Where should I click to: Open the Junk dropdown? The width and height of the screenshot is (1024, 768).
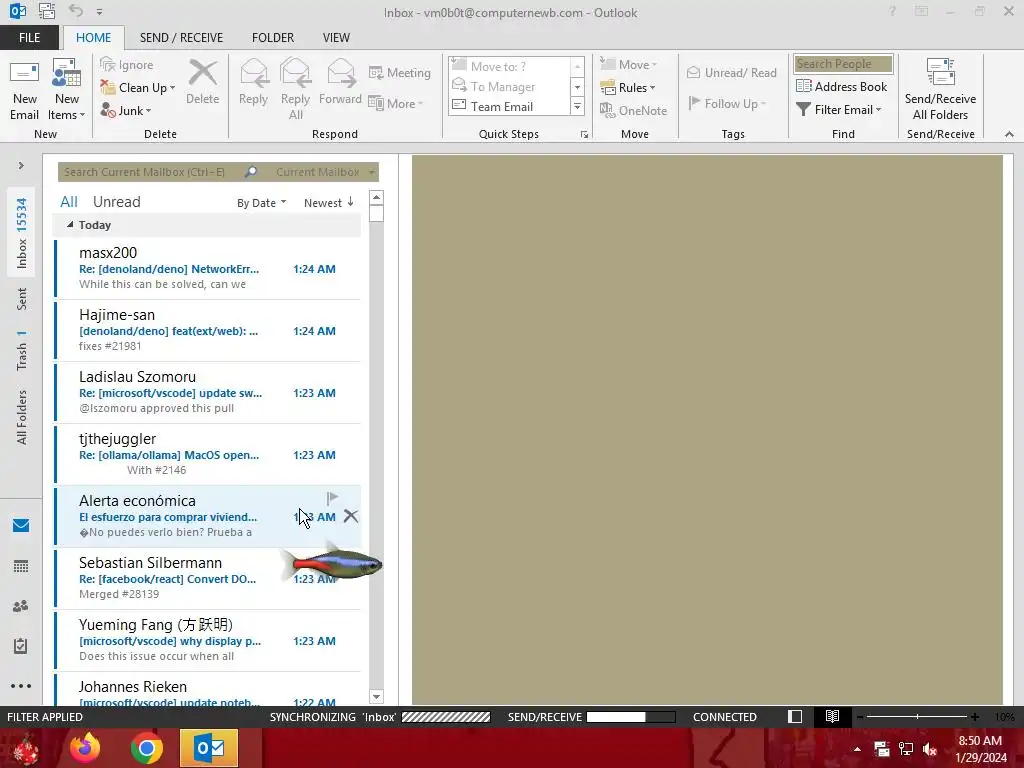[x=126, y=110]
